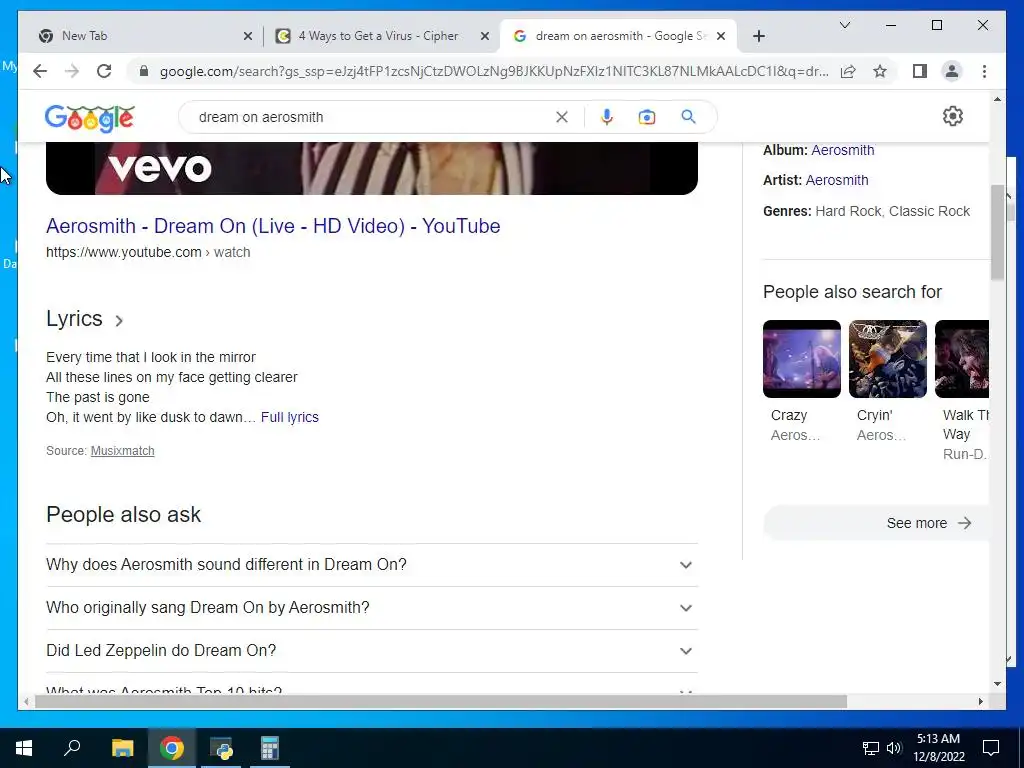Click scroll right arrow at bottom
1024x768 pixels.
(x=980, y=702)
